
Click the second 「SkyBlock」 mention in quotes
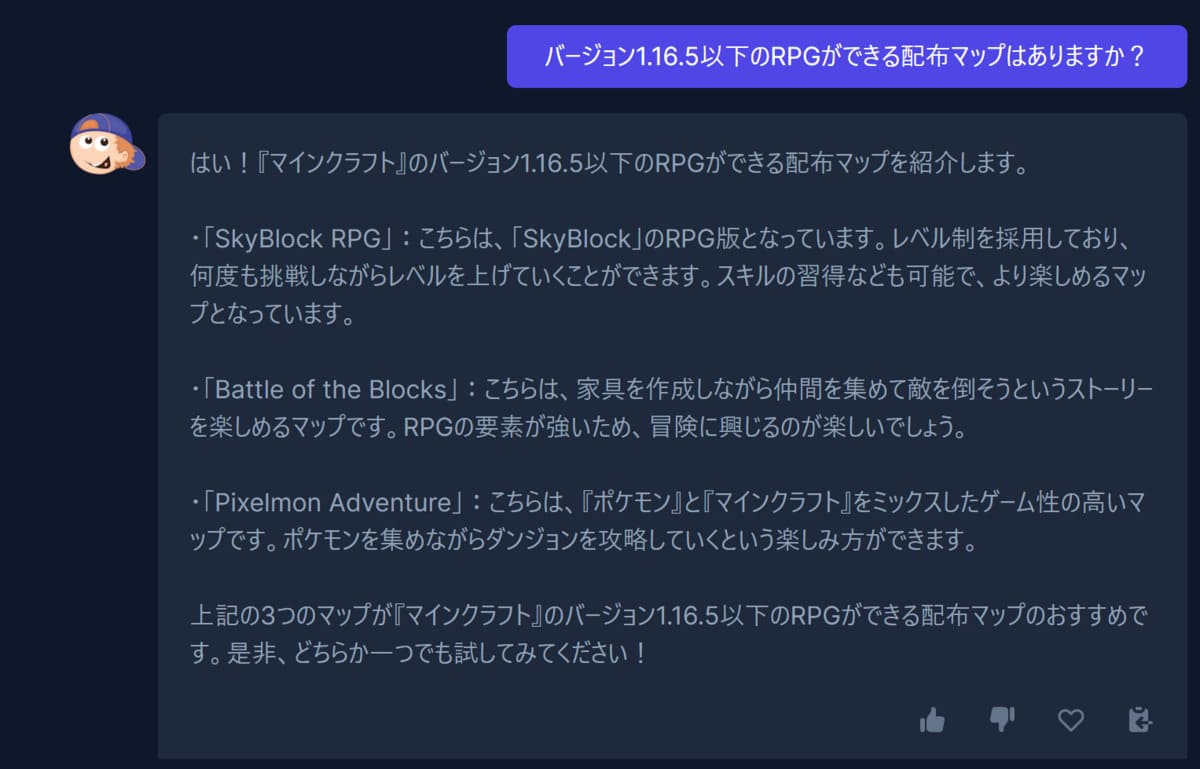(x=578, y=240)
